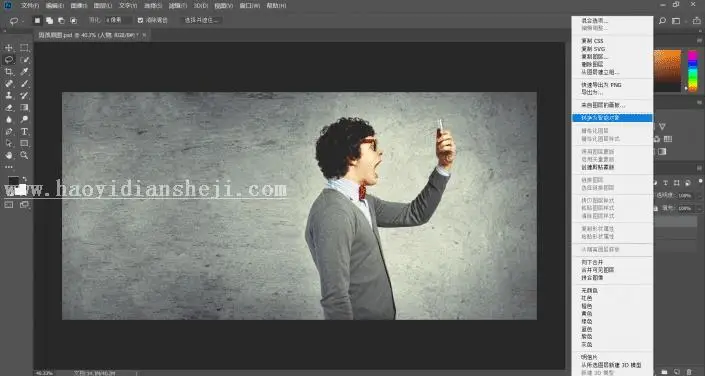The image size is (705, 376).
Task: Click the share image icon
Action: pyautogui.click(x=698, y=21)
